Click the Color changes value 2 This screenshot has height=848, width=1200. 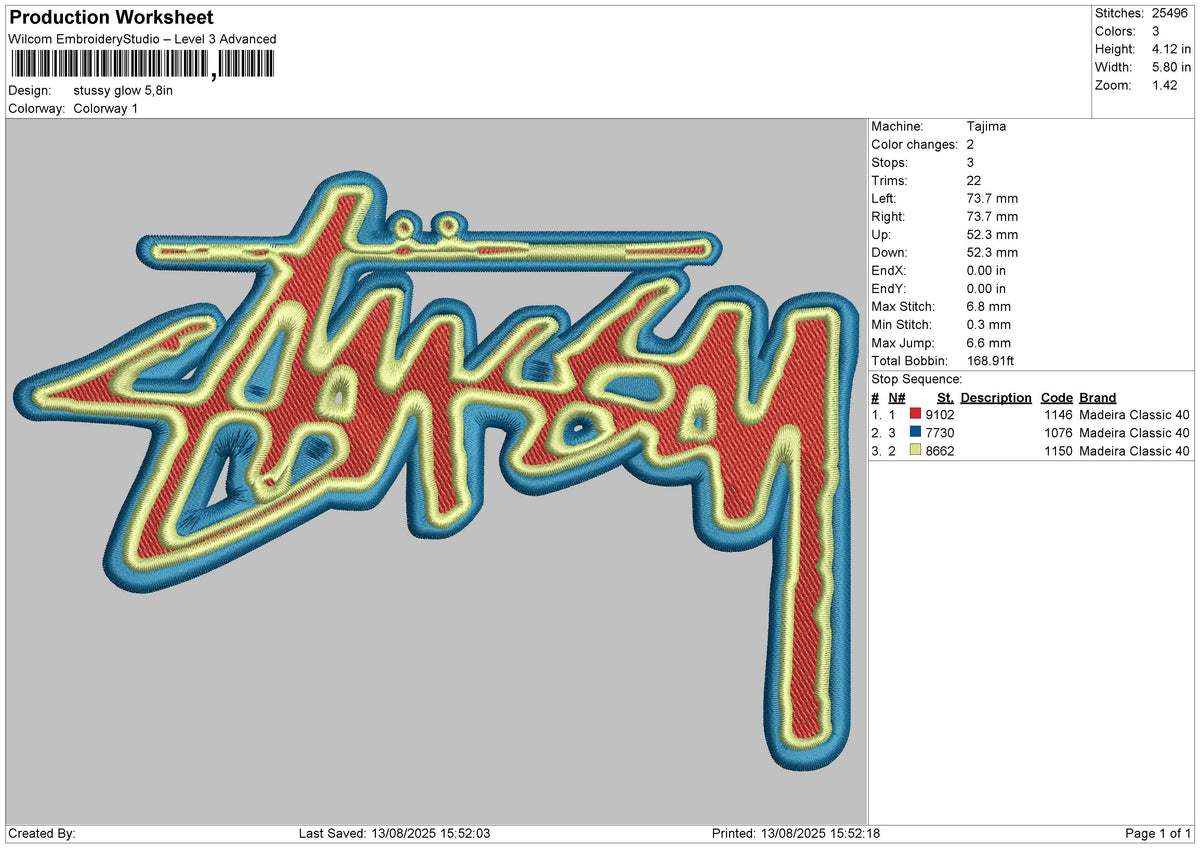971,145
